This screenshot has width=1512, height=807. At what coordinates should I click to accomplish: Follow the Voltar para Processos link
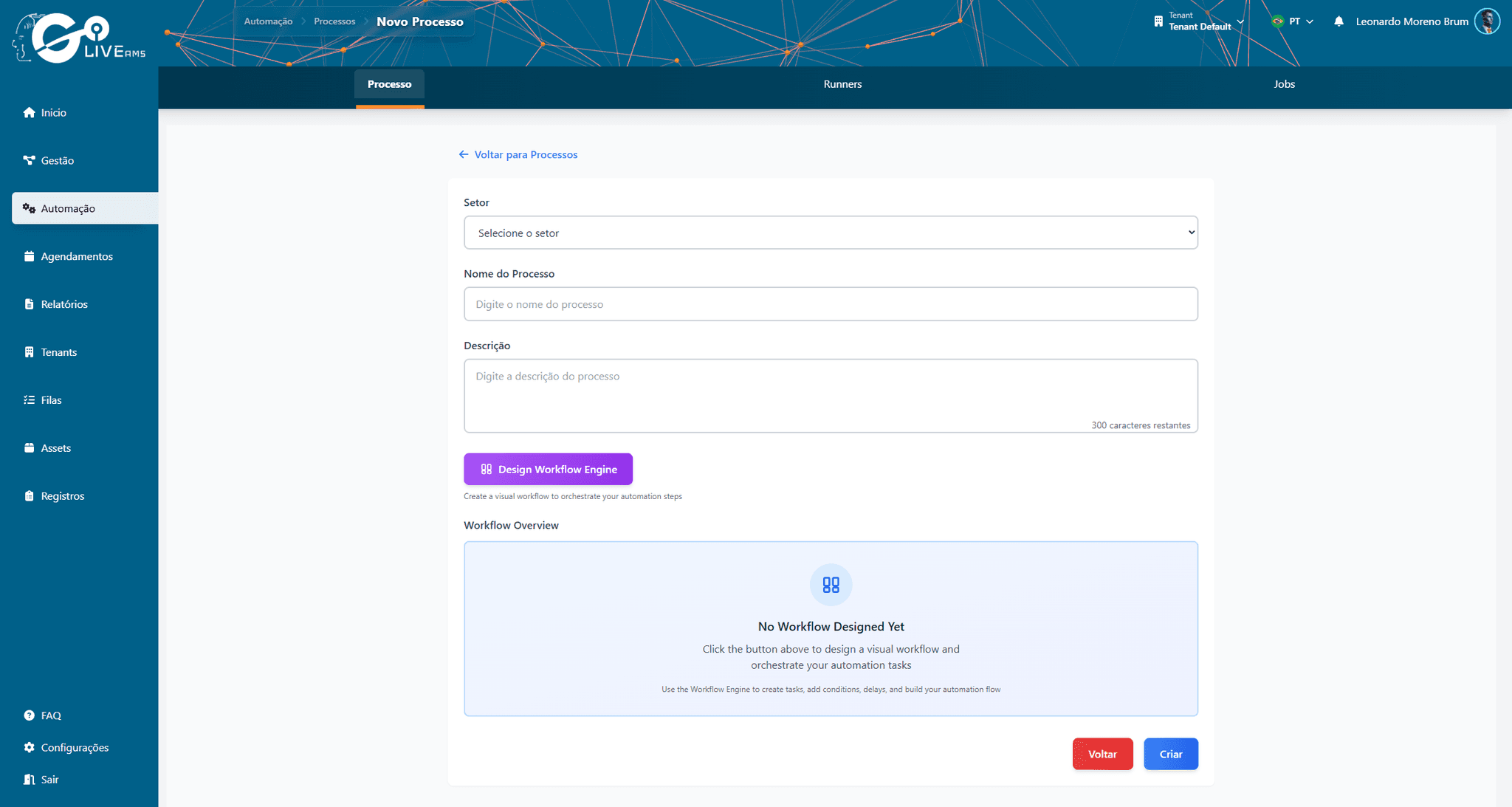pyautogui.click(x=518, y=154)
